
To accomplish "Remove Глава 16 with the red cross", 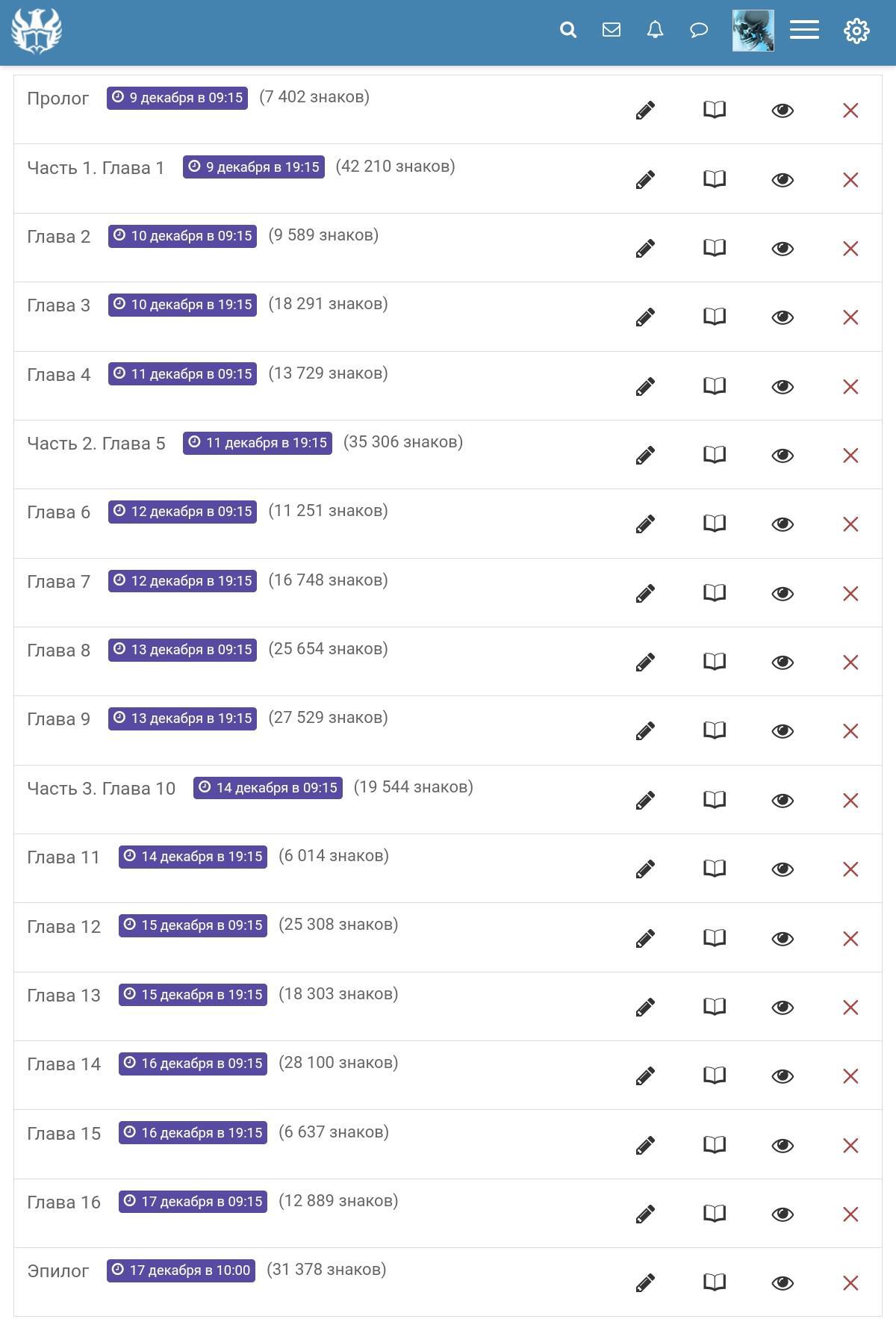I will (x=850, y=1214).
